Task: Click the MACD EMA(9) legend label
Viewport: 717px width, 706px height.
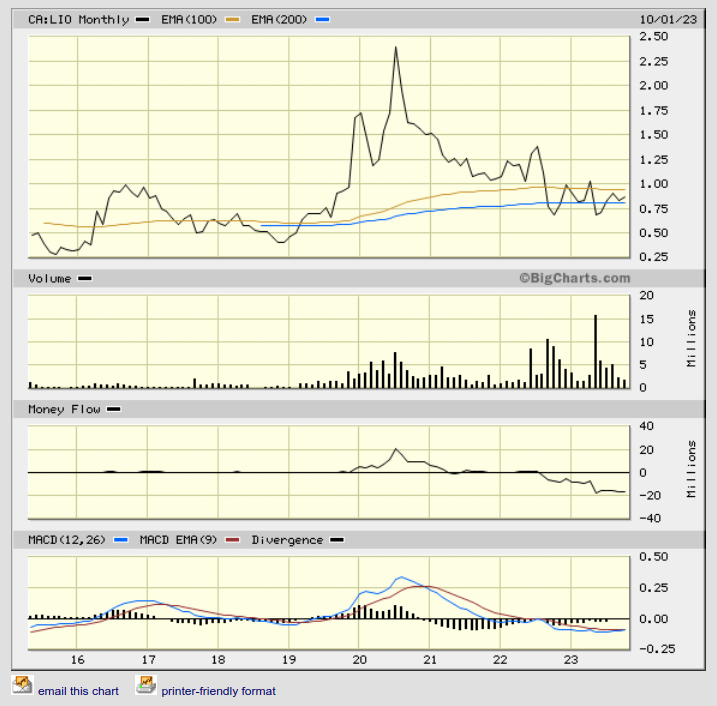Action: 178,540
